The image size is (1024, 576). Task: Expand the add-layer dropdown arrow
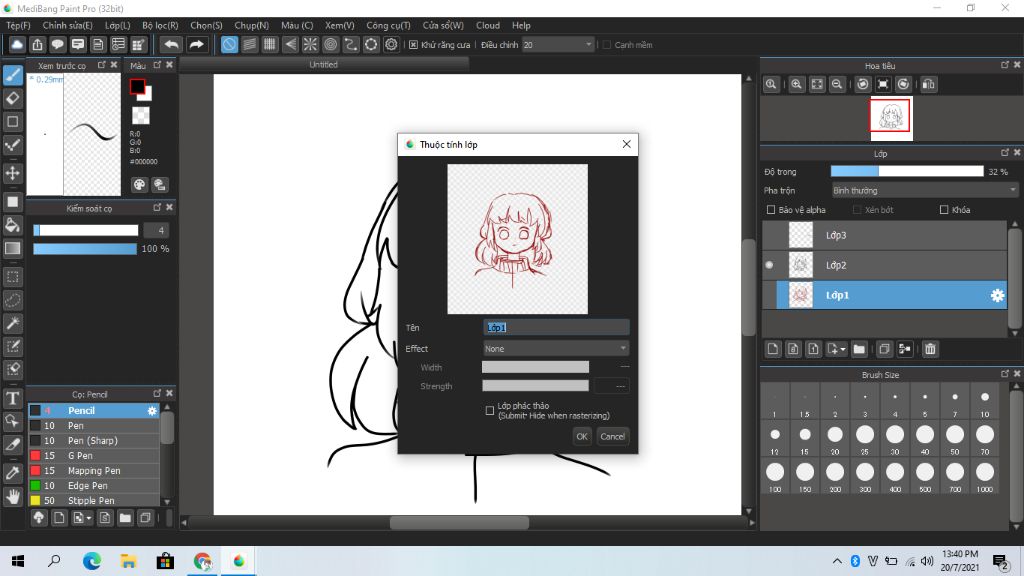pos(842,350)
